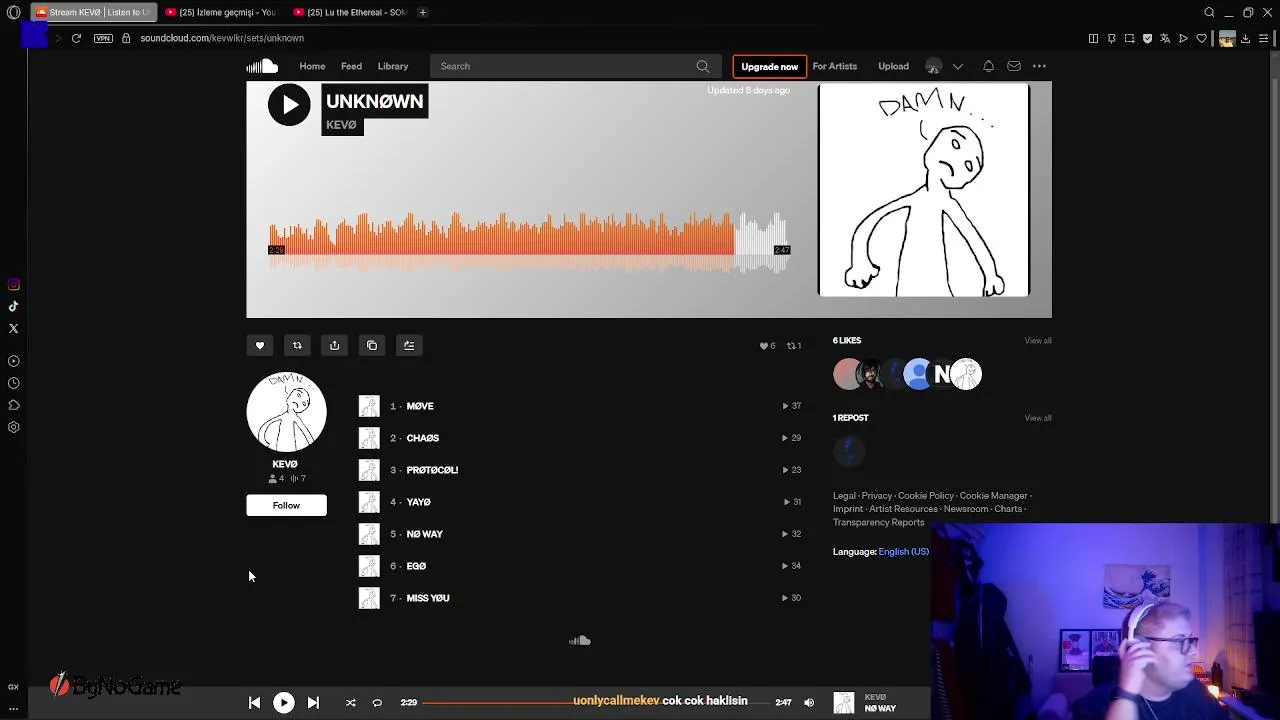Open the three-dot more menu in header
This screenshot has height=720, width=1280.
click(x=1039, y=66)
